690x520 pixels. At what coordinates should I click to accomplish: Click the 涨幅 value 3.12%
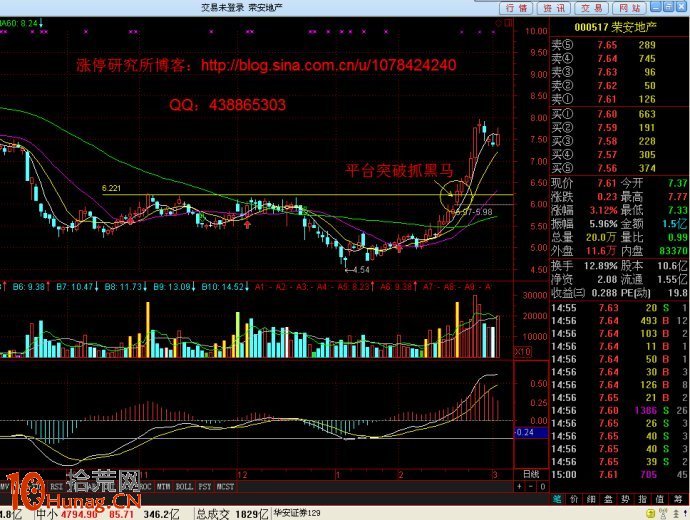[x=603, y=210]
